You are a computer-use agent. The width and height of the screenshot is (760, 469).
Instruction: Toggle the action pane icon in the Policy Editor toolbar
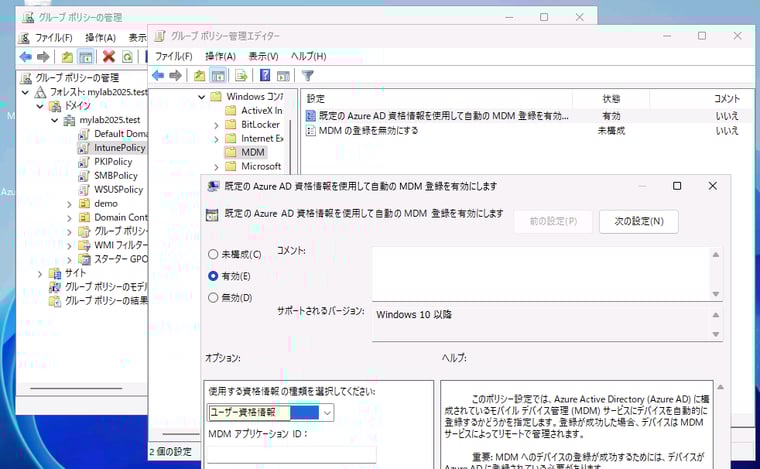tap(283, 76)
